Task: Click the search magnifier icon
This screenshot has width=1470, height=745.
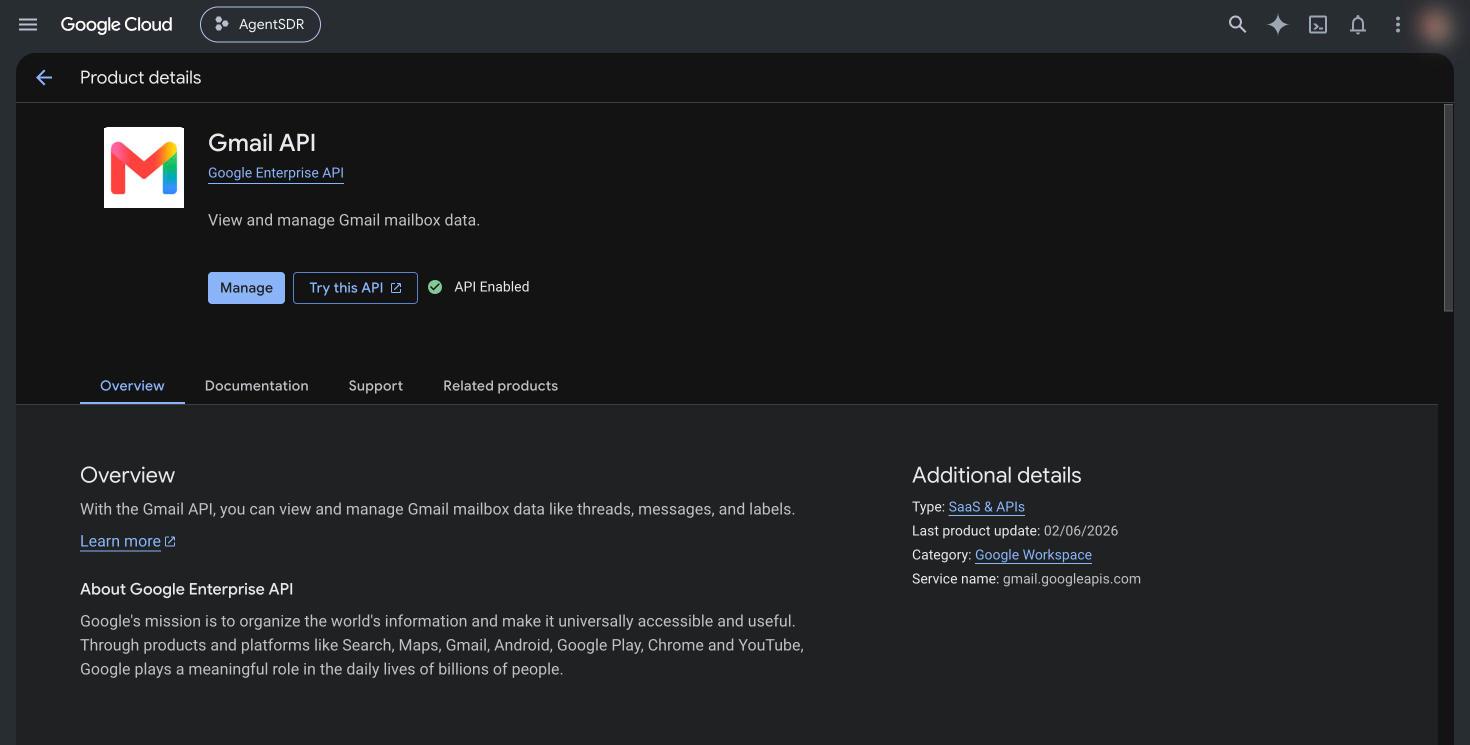Action: (1237, 25)
